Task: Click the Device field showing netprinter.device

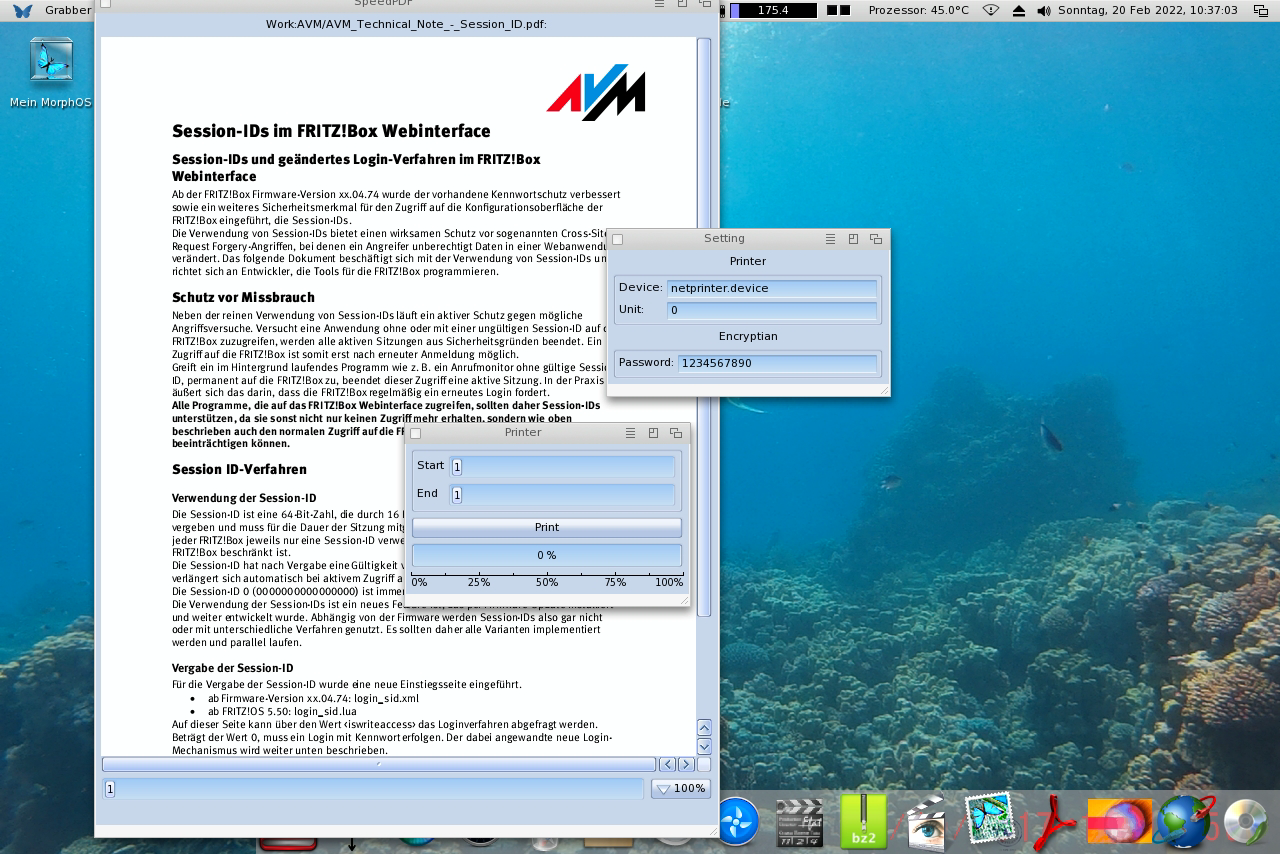Action: point(771,288)
